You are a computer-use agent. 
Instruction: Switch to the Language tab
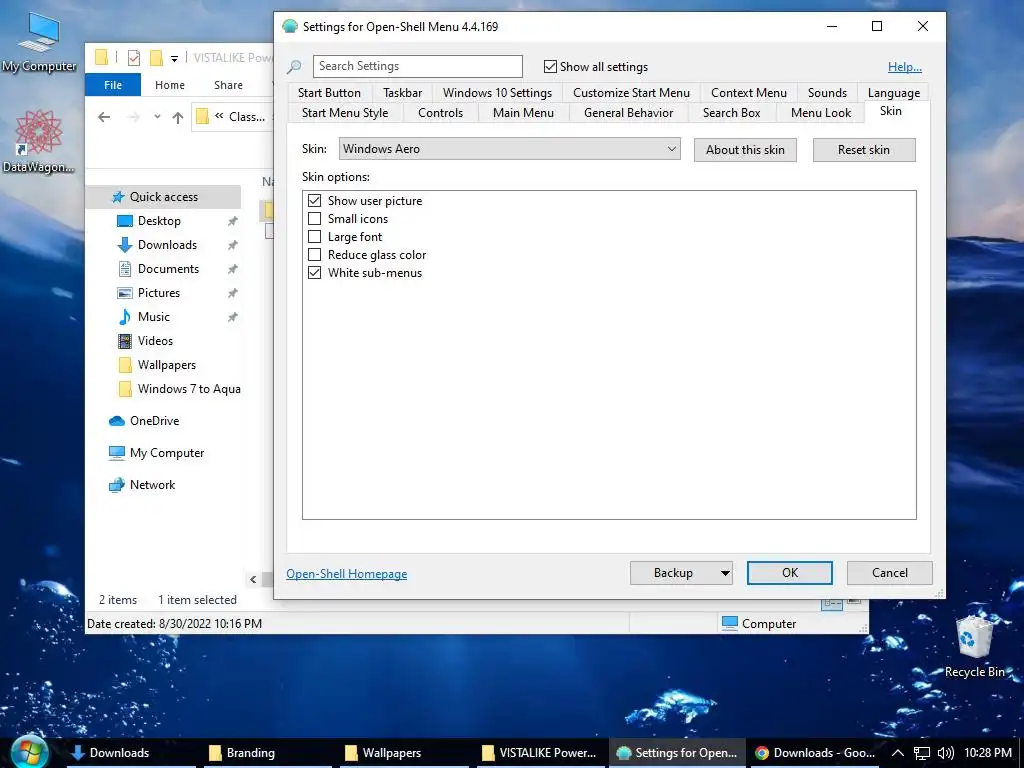[x=894, y=93]
